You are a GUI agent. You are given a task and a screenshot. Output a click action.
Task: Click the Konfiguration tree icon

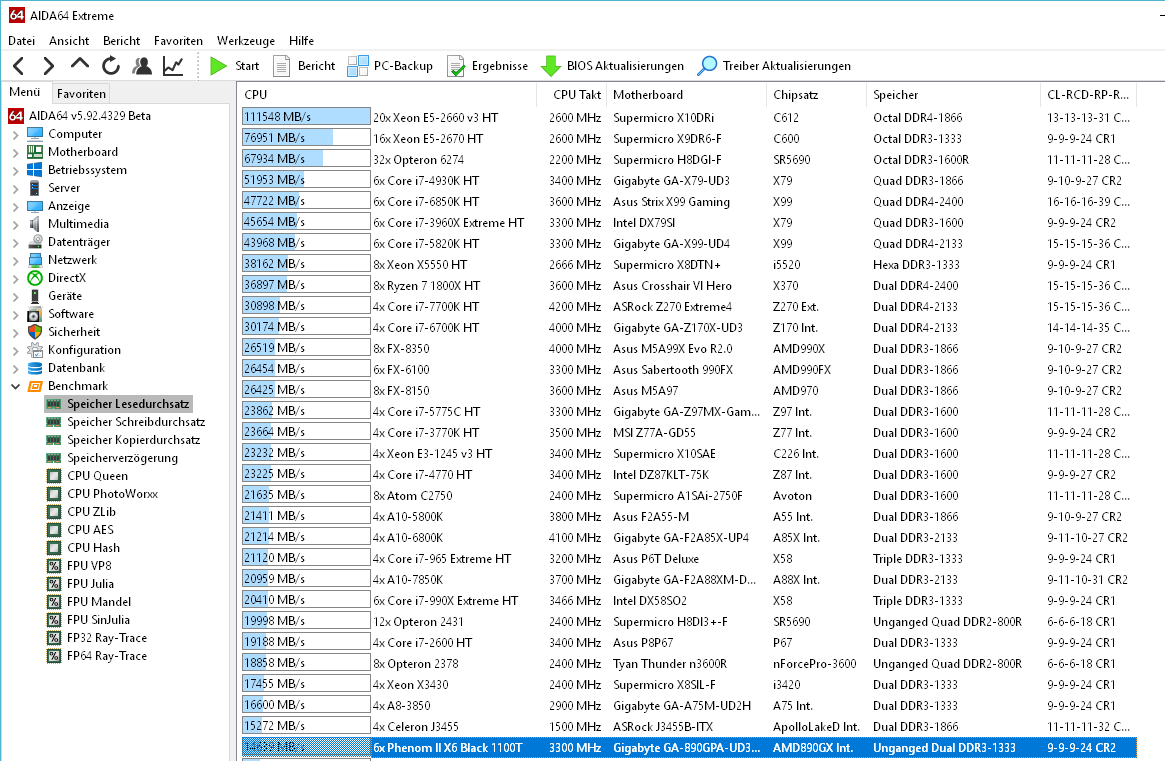click(x=35, y=350)
